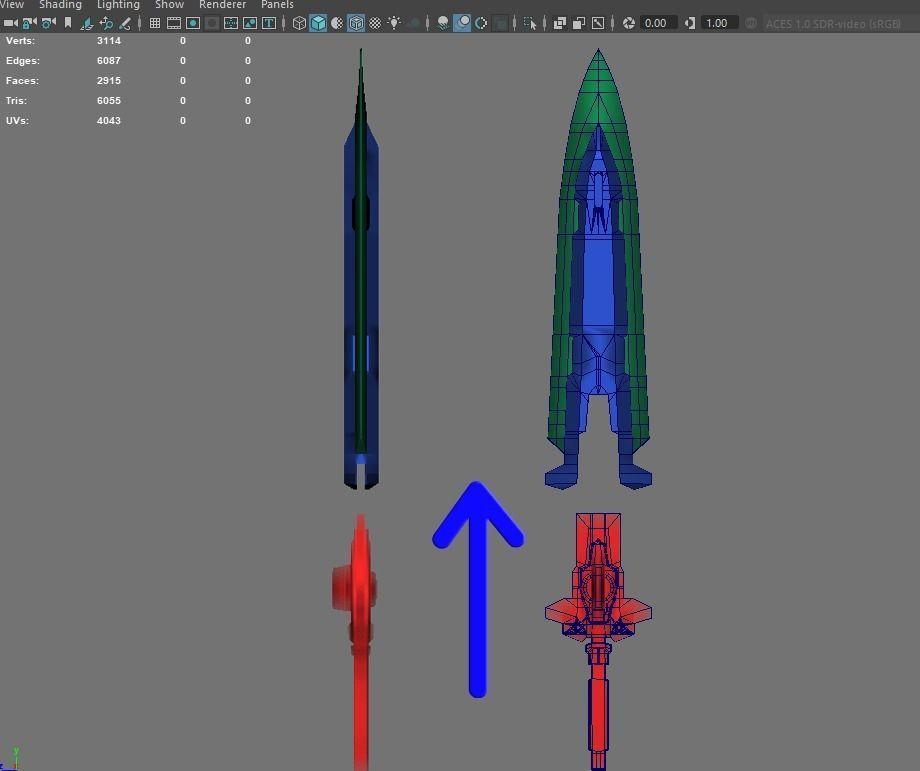The width and height of the screenshot is (920, 771).
Task: Open the Lighting menu
Action: click(x=118, y=5)
